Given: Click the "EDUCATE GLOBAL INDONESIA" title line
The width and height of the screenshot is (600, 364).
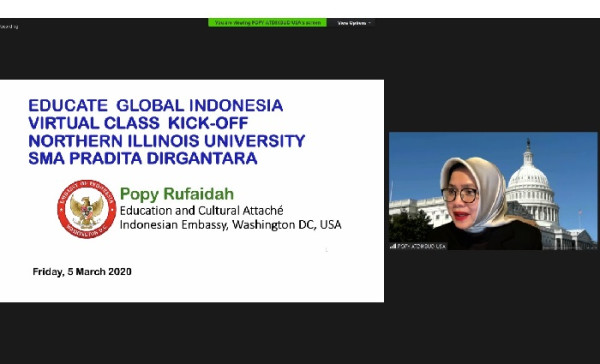Looking at the screenshot, I should point(156,106).
